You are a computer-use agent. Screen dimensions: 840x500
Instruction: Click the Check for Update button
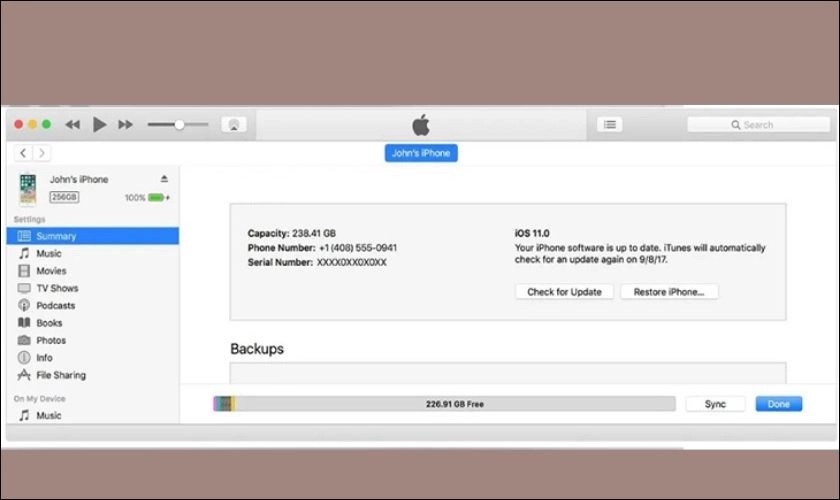tap(564, 292)
